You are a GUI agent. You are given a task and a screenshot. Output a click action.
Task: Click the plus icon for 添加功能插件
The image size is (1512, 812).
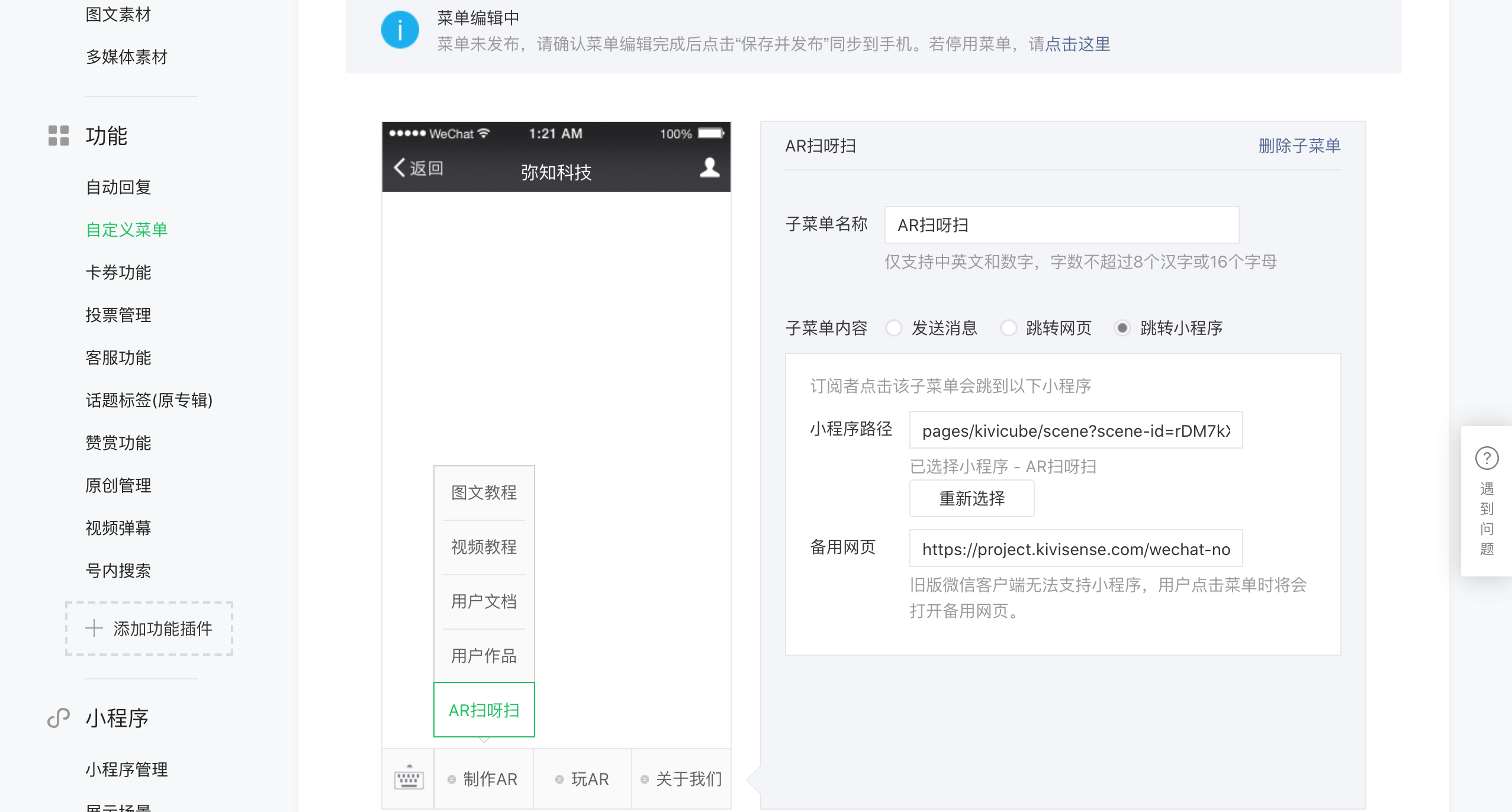(94, 628)
